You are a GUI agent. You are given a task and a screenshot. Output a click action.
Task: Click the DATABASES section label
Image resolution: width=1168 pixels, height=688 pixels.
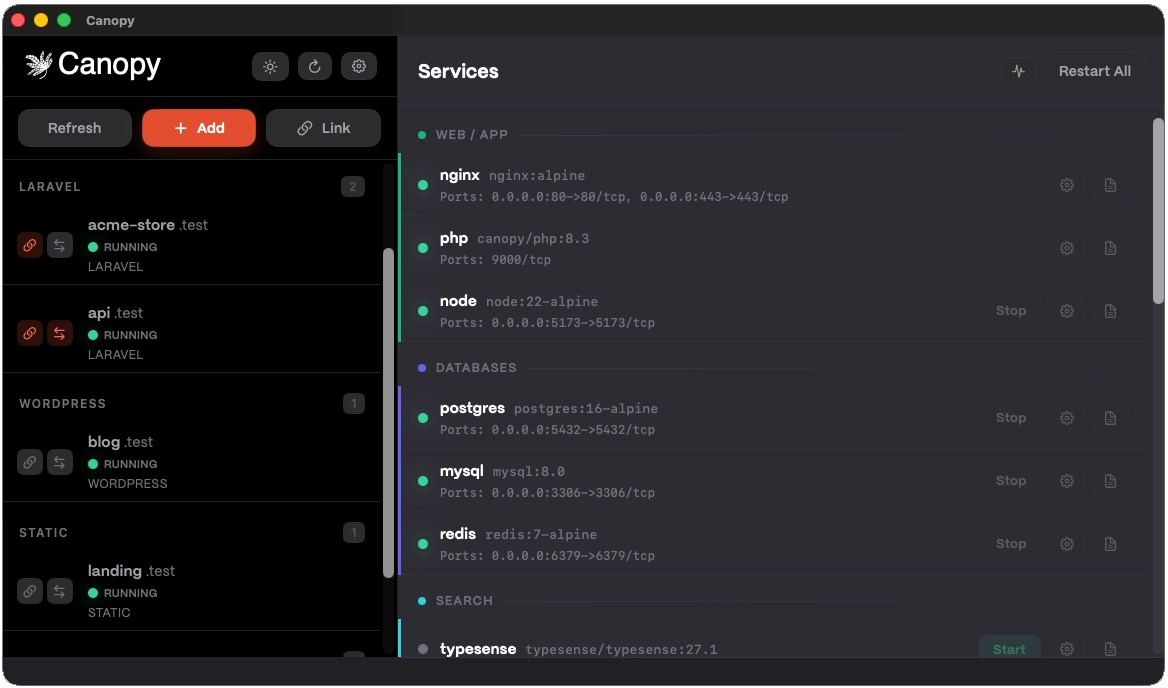click(x=476, y=368)
